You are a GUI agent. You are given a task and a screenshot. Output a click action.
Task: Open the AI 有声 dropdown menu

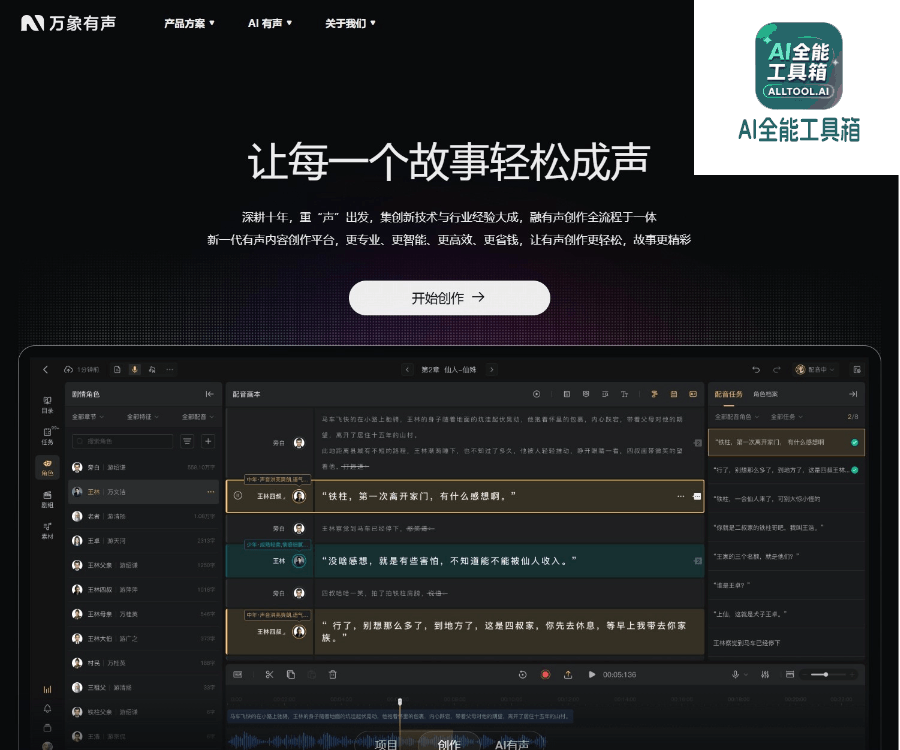(x=270, y=24)
